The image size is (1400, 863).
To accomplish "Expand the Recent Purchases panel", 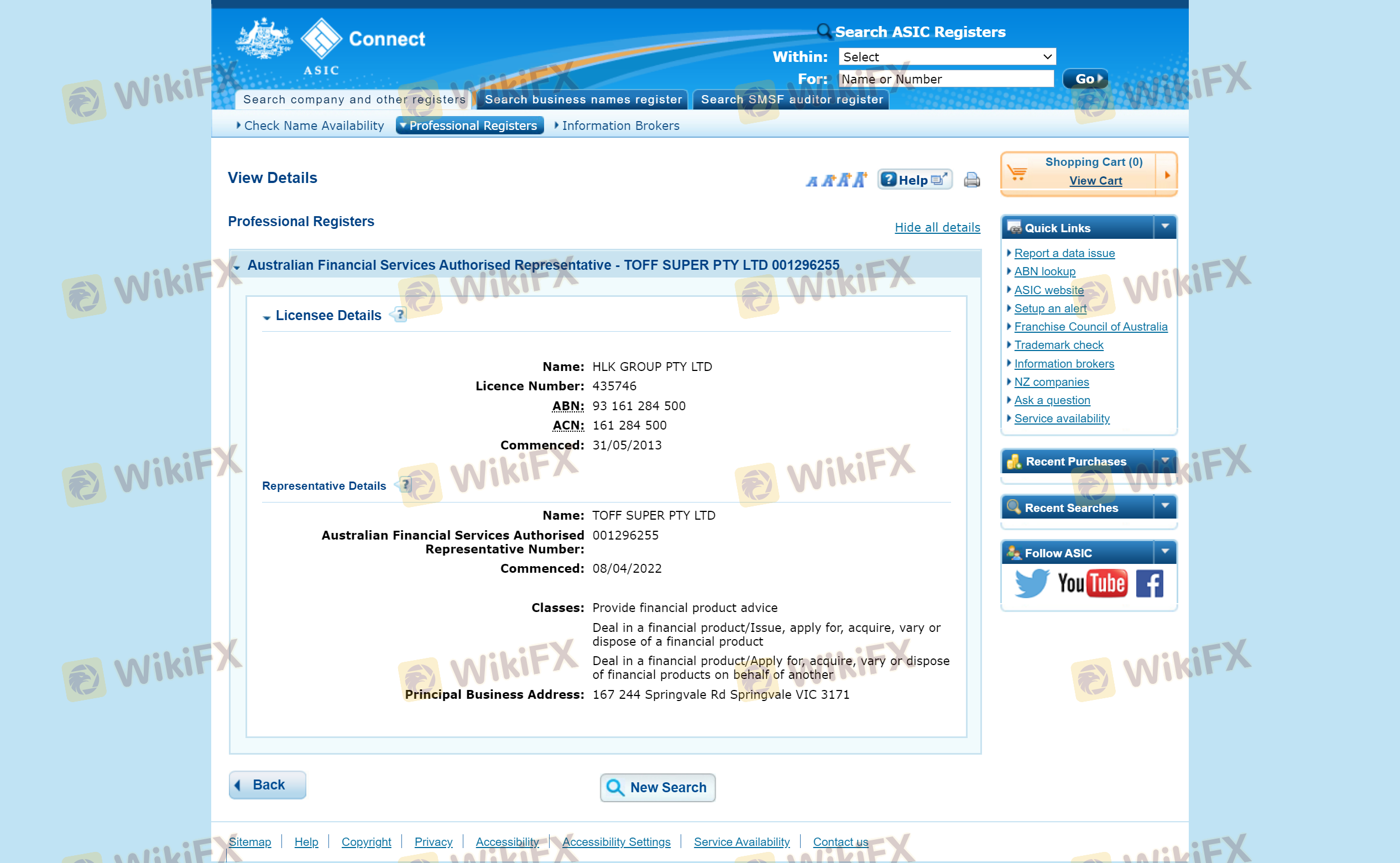I will click(x=1164, y=461).
